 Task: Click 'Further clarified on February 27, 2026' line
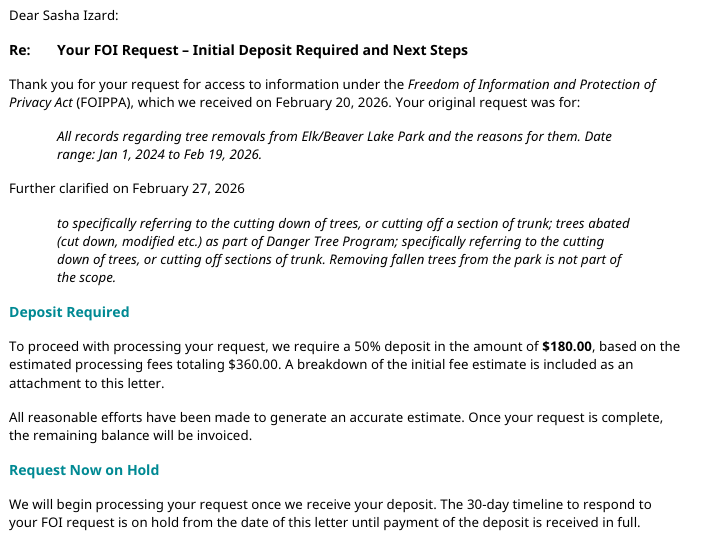(126, 188)
